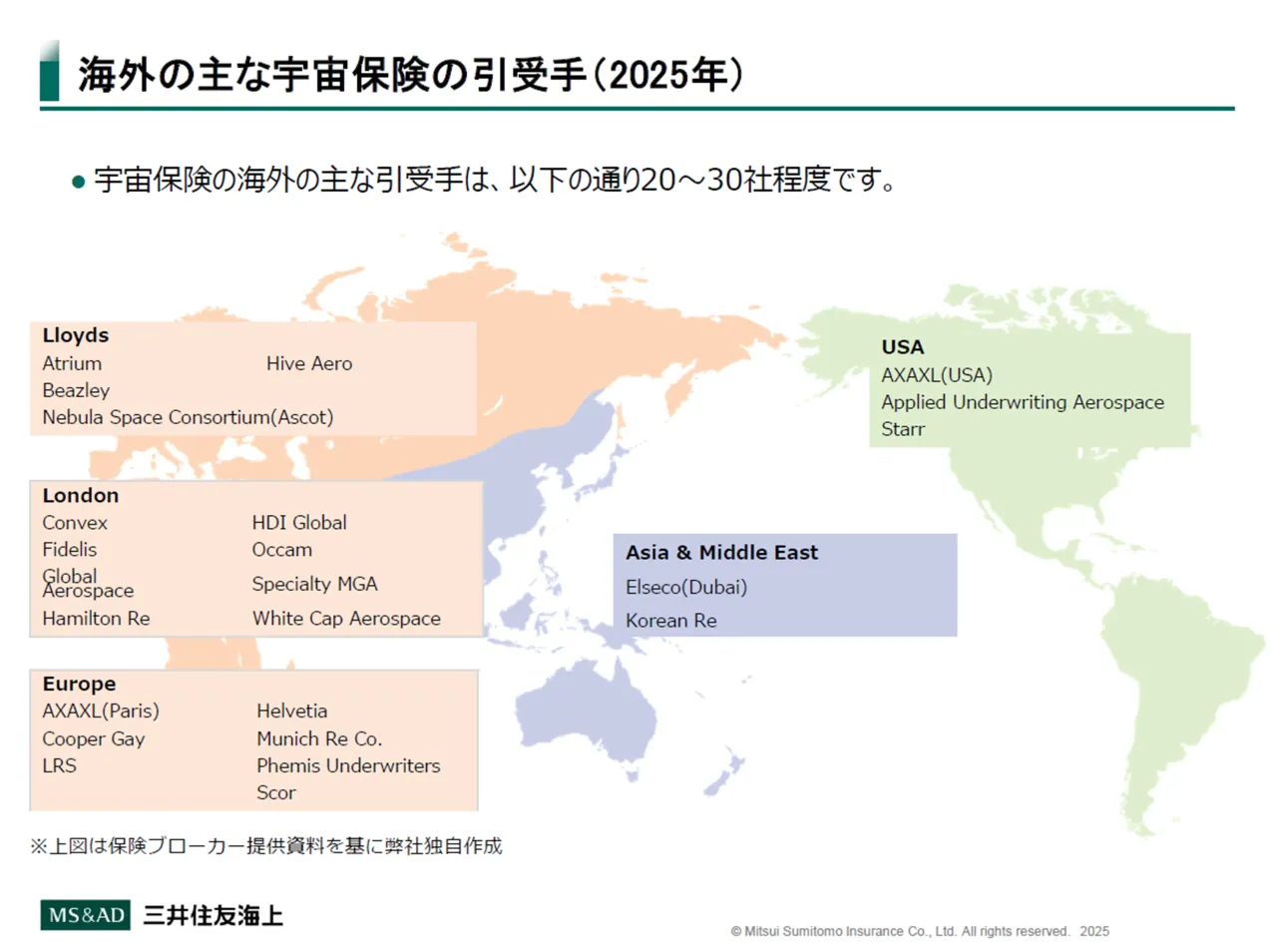1277x952 pixels.
Task: Click Hive Aero in the Lloyds box
Action: click(309, 364)
